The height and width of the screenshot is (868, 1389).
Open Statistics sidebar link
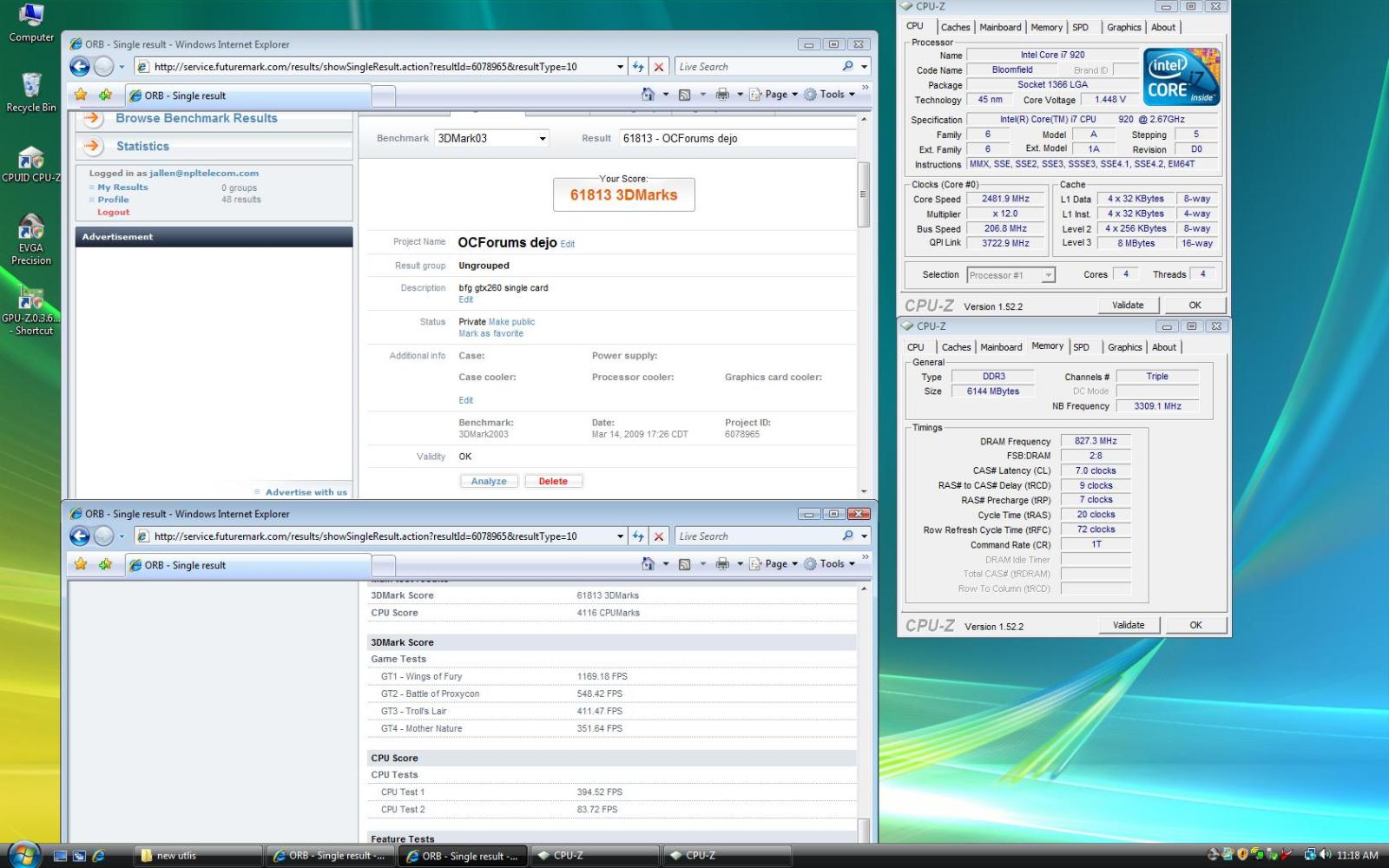click(142, 147)
